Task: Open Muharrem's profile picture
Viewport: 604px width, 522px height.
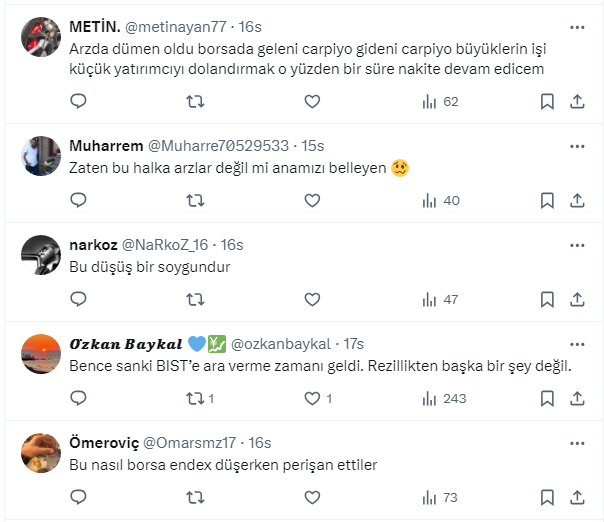Action: [x=43, y=153]
